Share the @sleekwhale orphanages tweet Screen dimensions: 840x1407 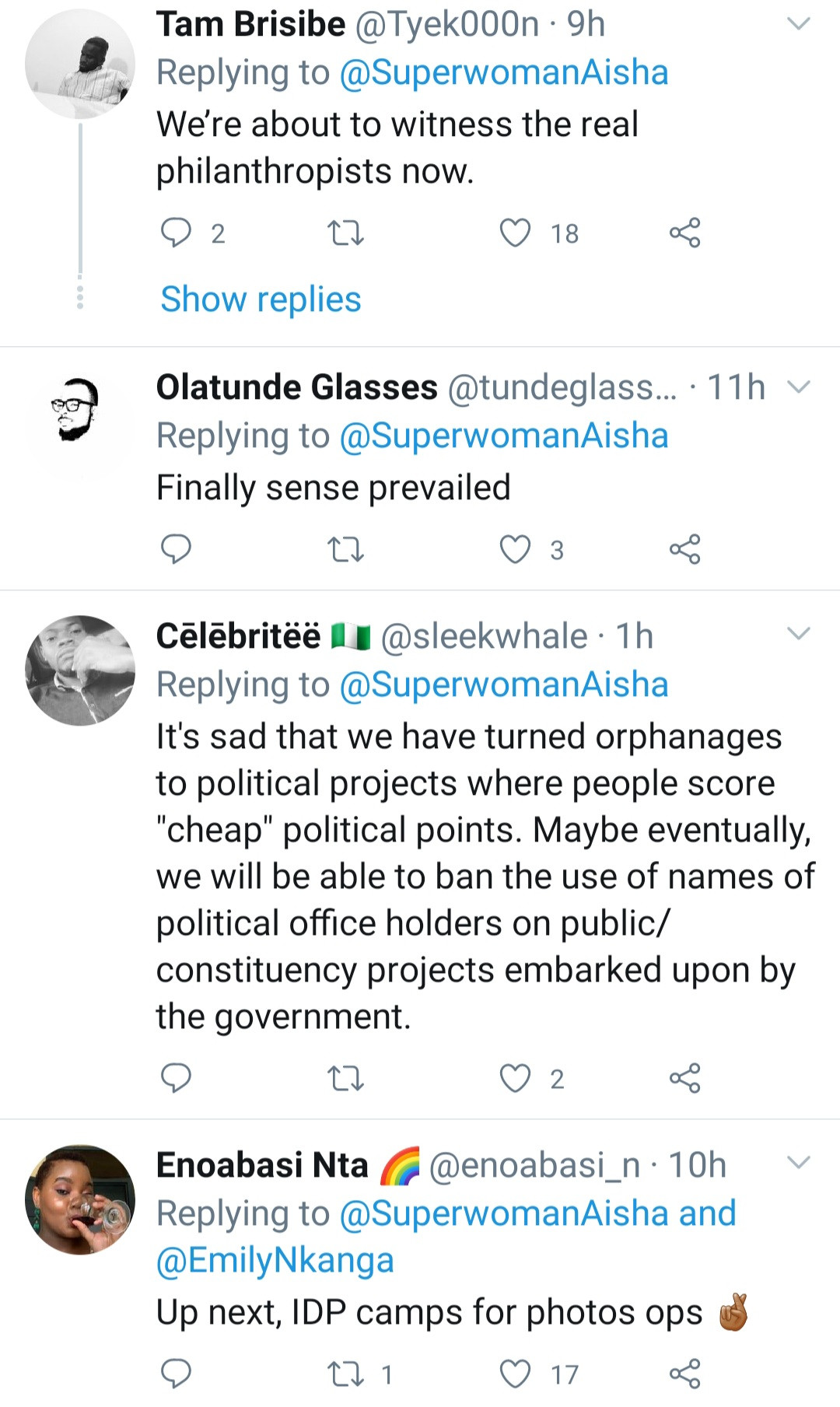[684, 1078]
